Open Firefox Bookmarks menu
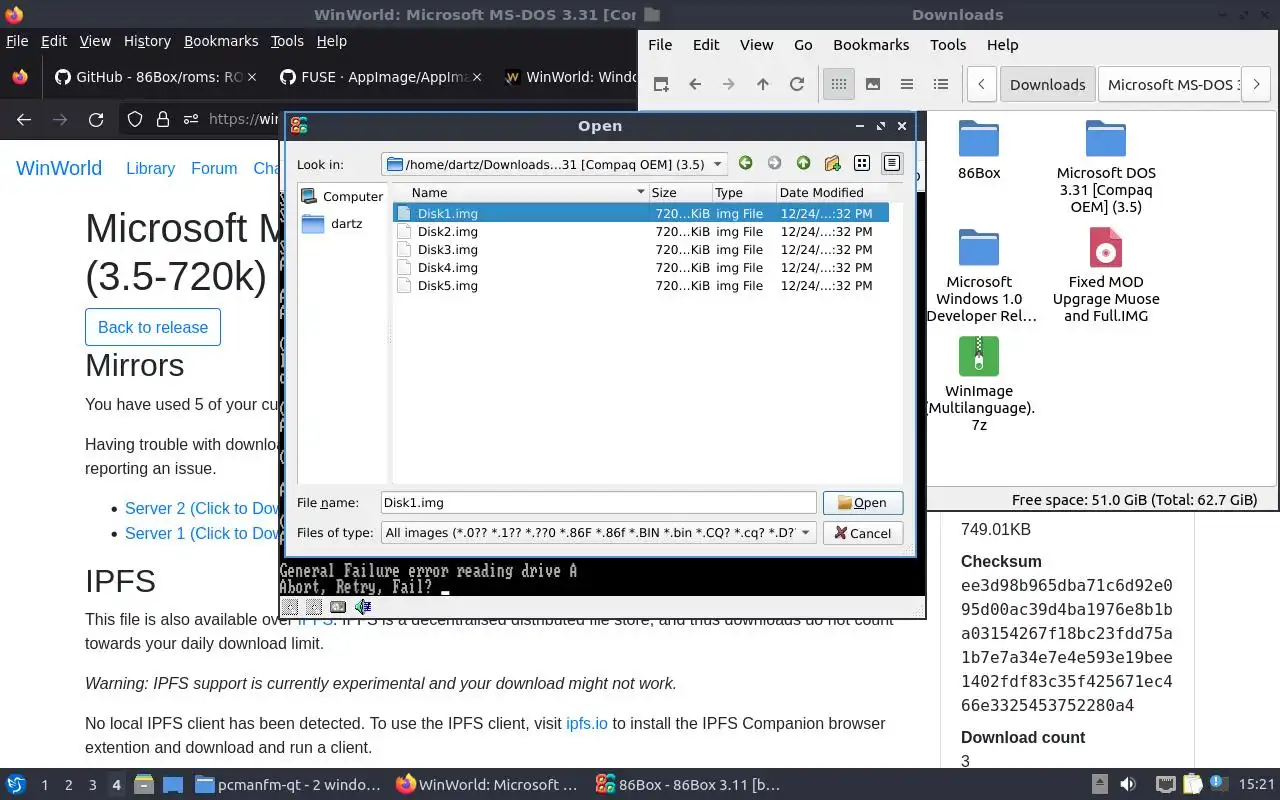This screenshot has height=800, width=1280. [221, 41]
